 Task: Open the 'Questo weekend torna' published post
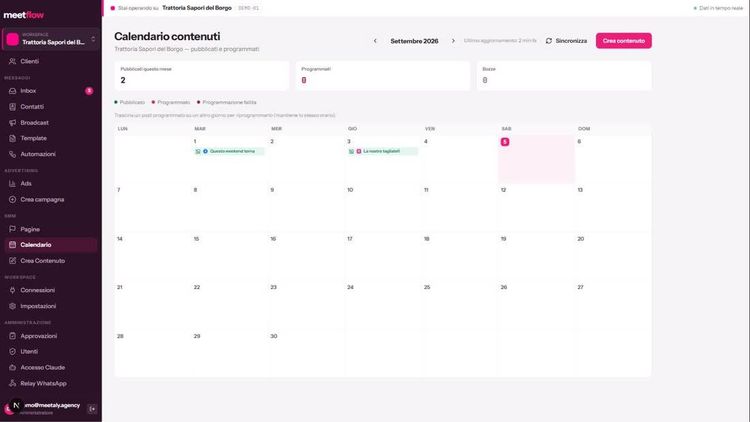tap(229, 151)
